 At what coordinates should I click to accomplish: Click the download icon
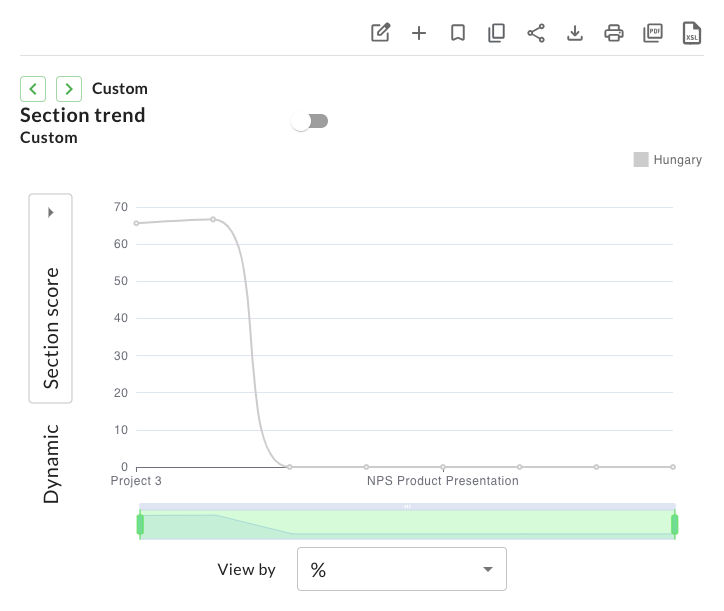pyautogui.click(x=575, y=33)
